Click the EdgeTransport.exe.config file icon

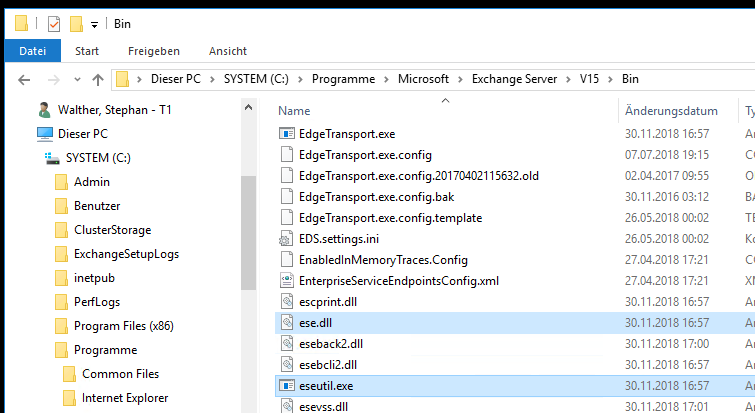pyautogui.click(x=287, y=155)
